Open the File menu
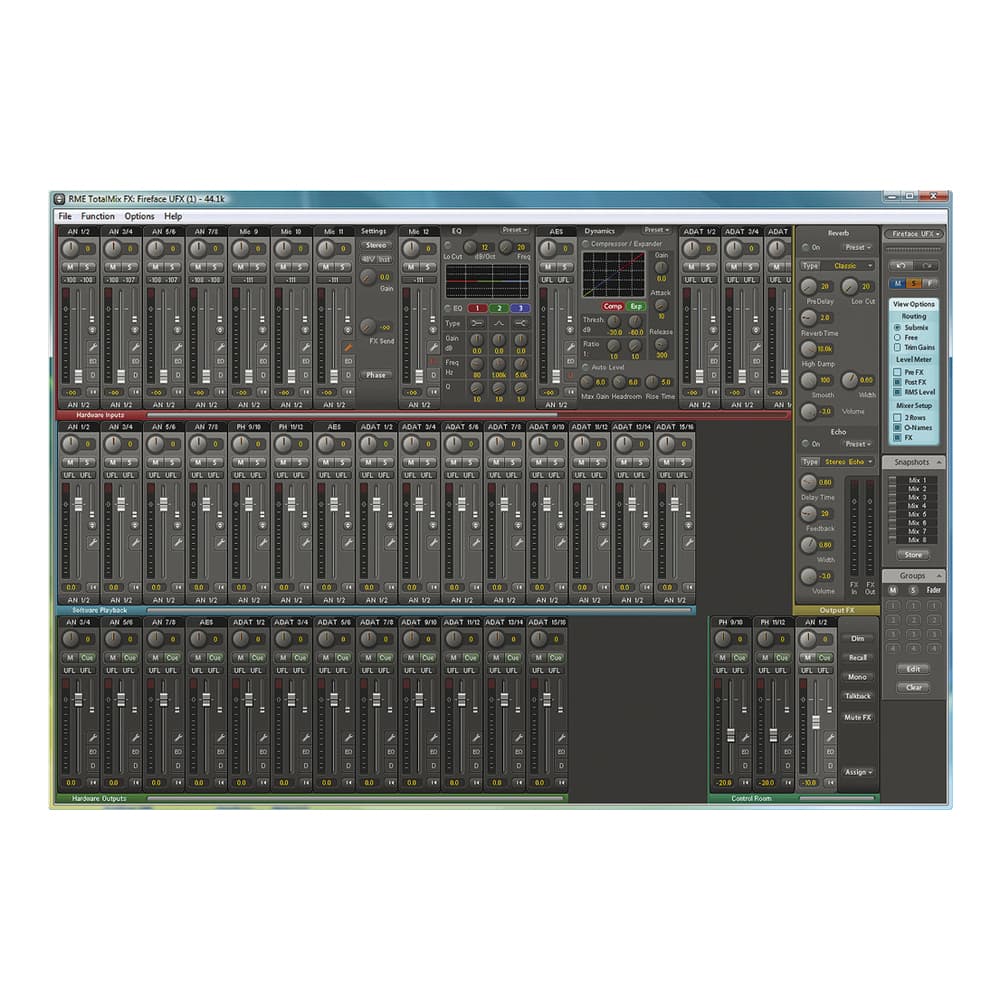Image resolution: width=1000 pixels, height=1000 pixels. [65, 216]
